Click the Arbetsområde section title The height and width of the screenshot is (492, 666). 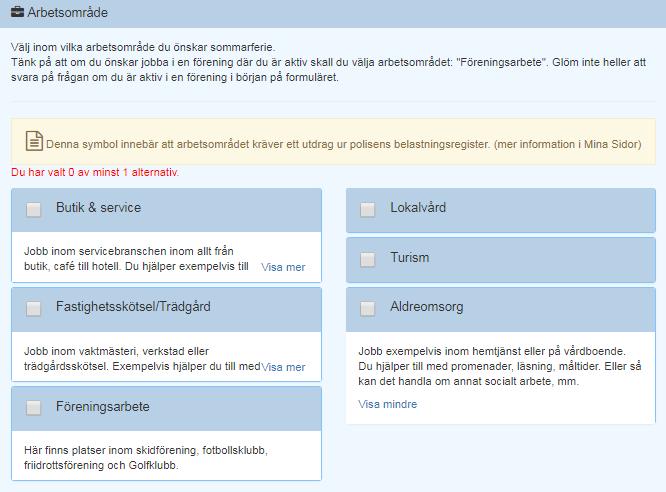pos(68,12)
